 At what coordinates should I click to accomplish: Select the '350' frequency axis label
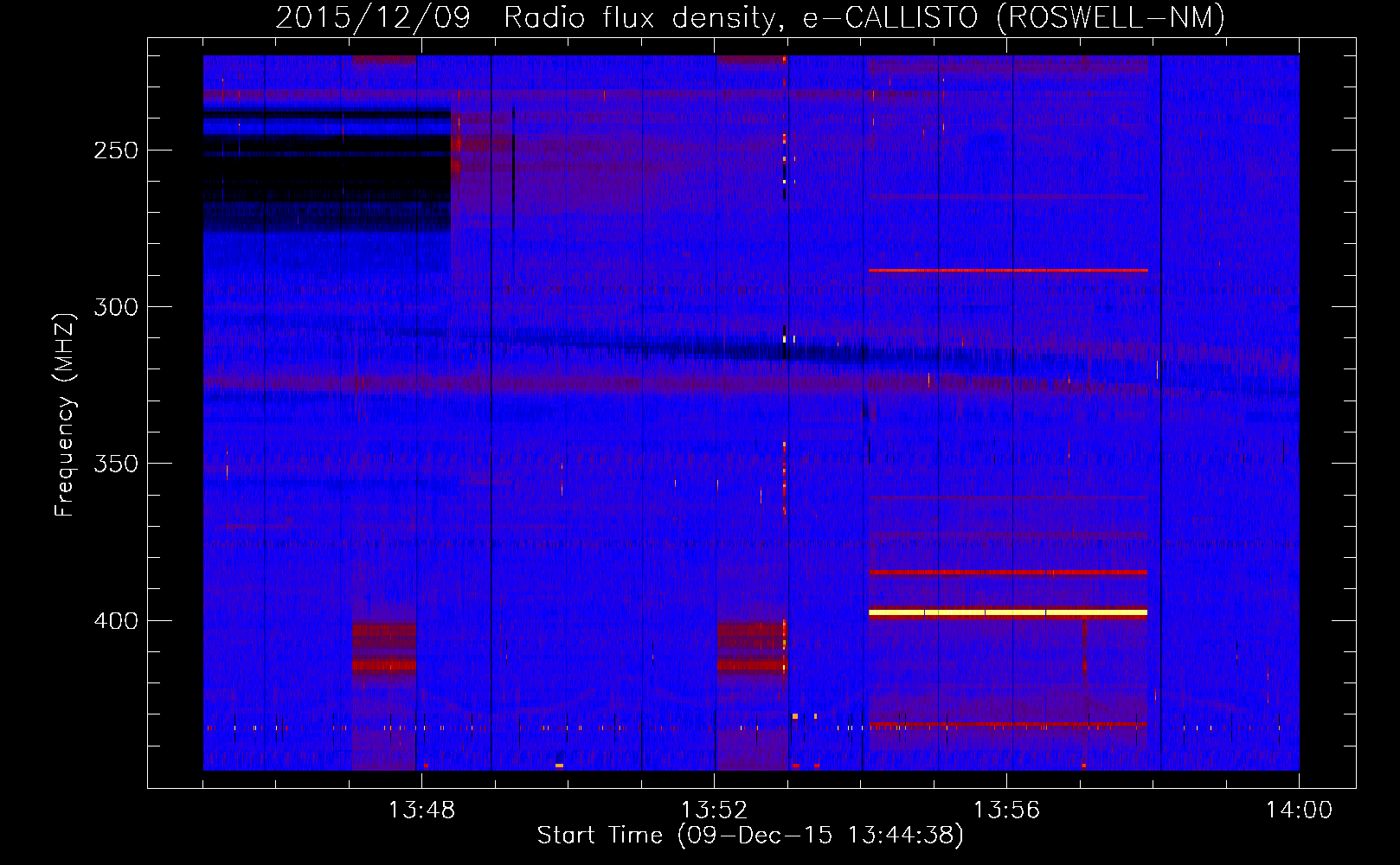116,464
